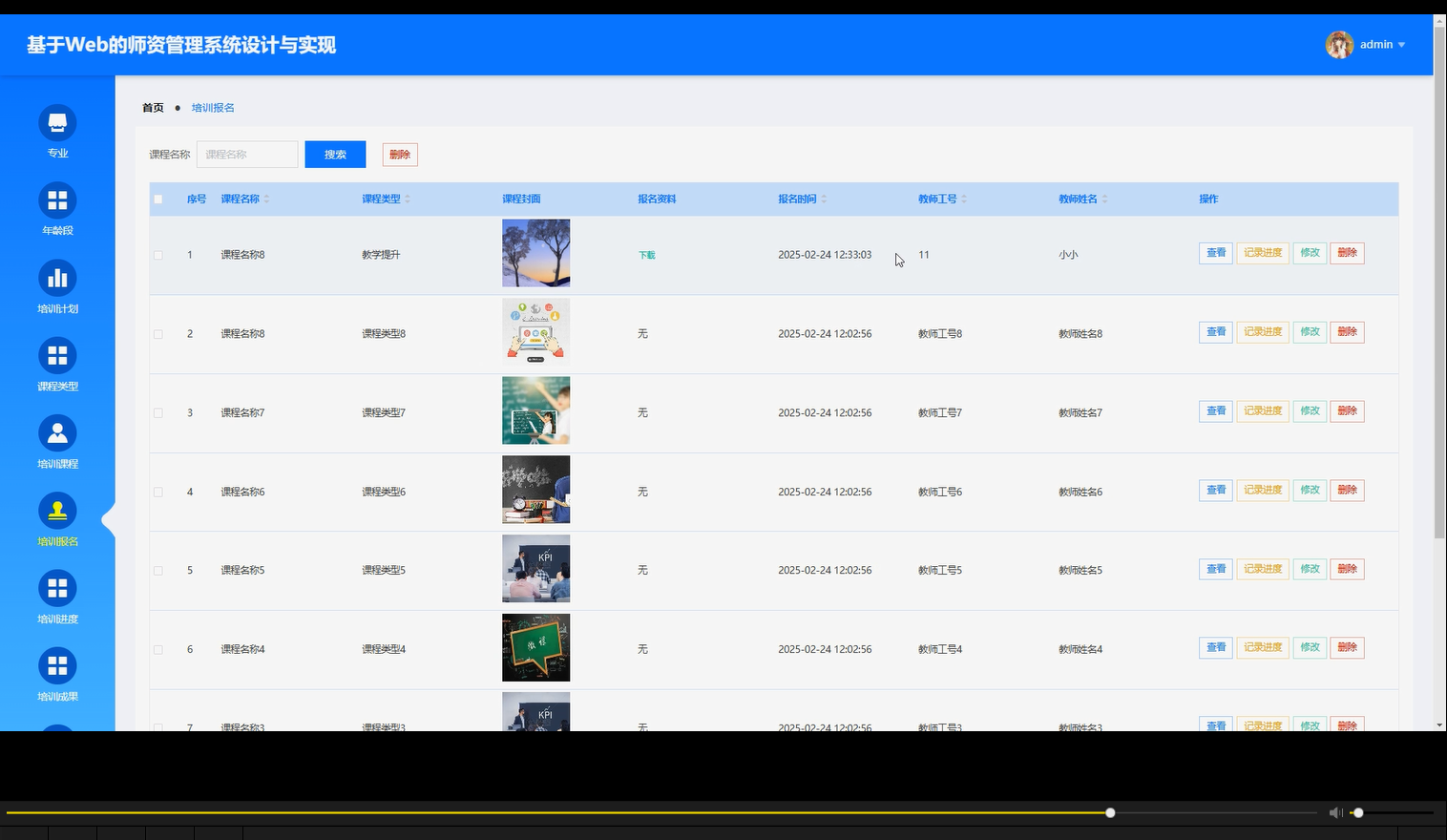
Task: Click 删除 for 课程名称6 row
Action: [x=1347, y=491]
